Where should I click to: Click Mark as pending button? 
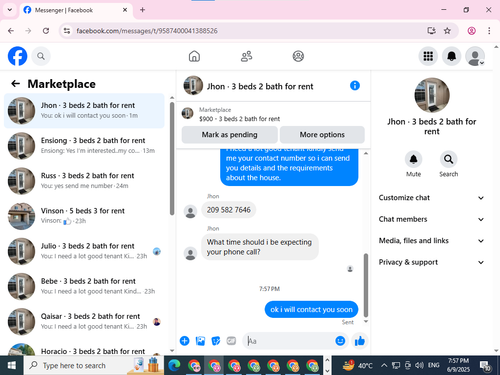[x=230, y=135]
